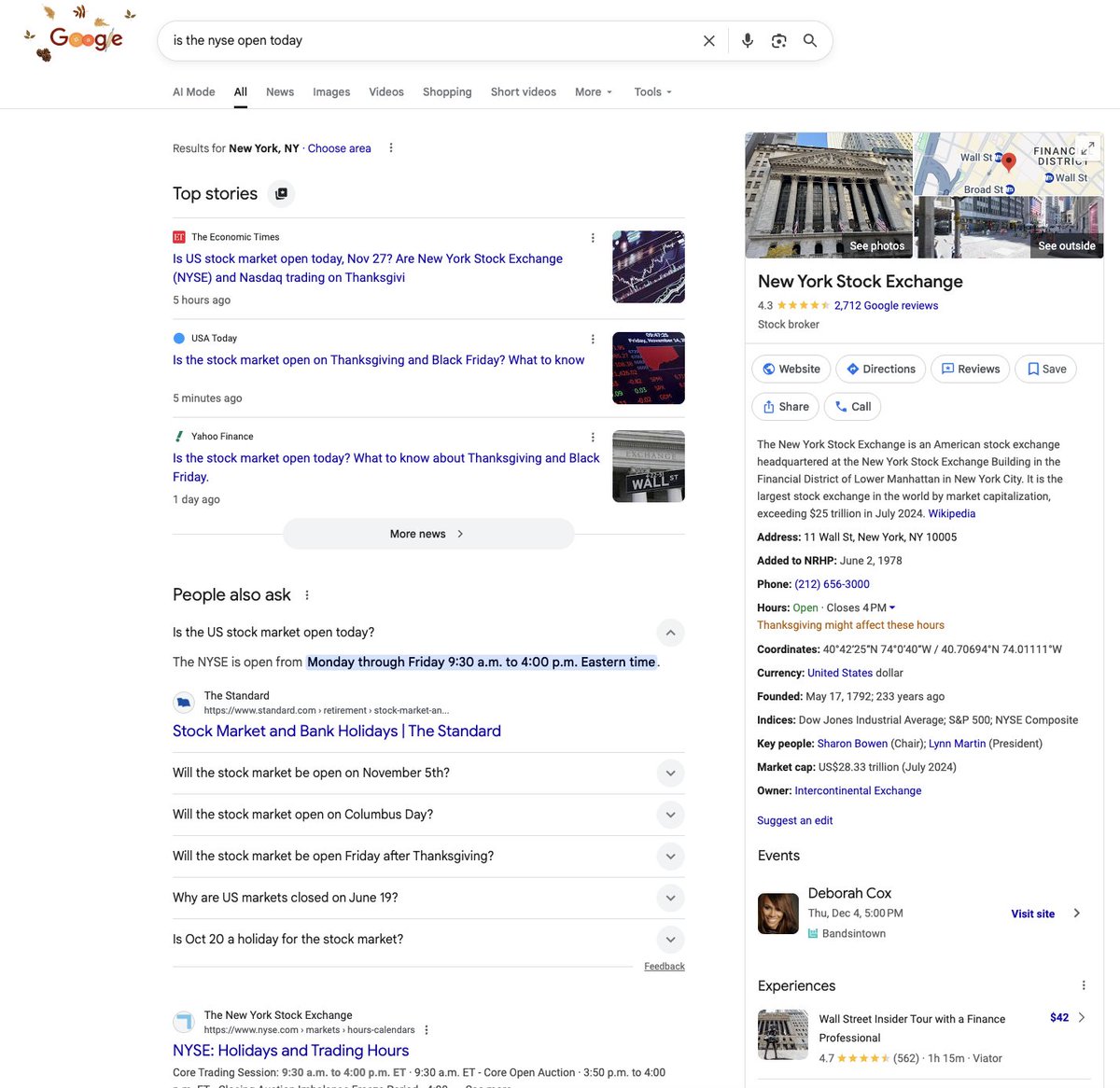Click Suggest an edit
Viewport: 1120px width, 1088px height.
(x=795, y=820)
